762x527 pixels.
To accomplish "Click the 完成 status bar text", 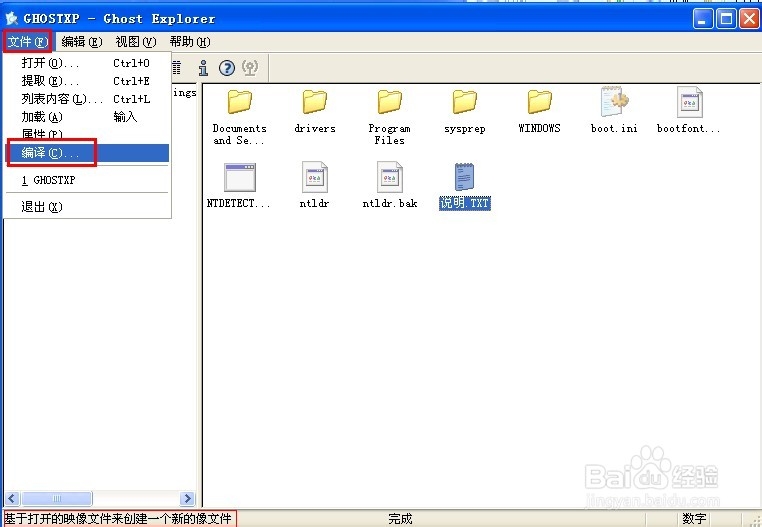I will [x=400, y=519].
